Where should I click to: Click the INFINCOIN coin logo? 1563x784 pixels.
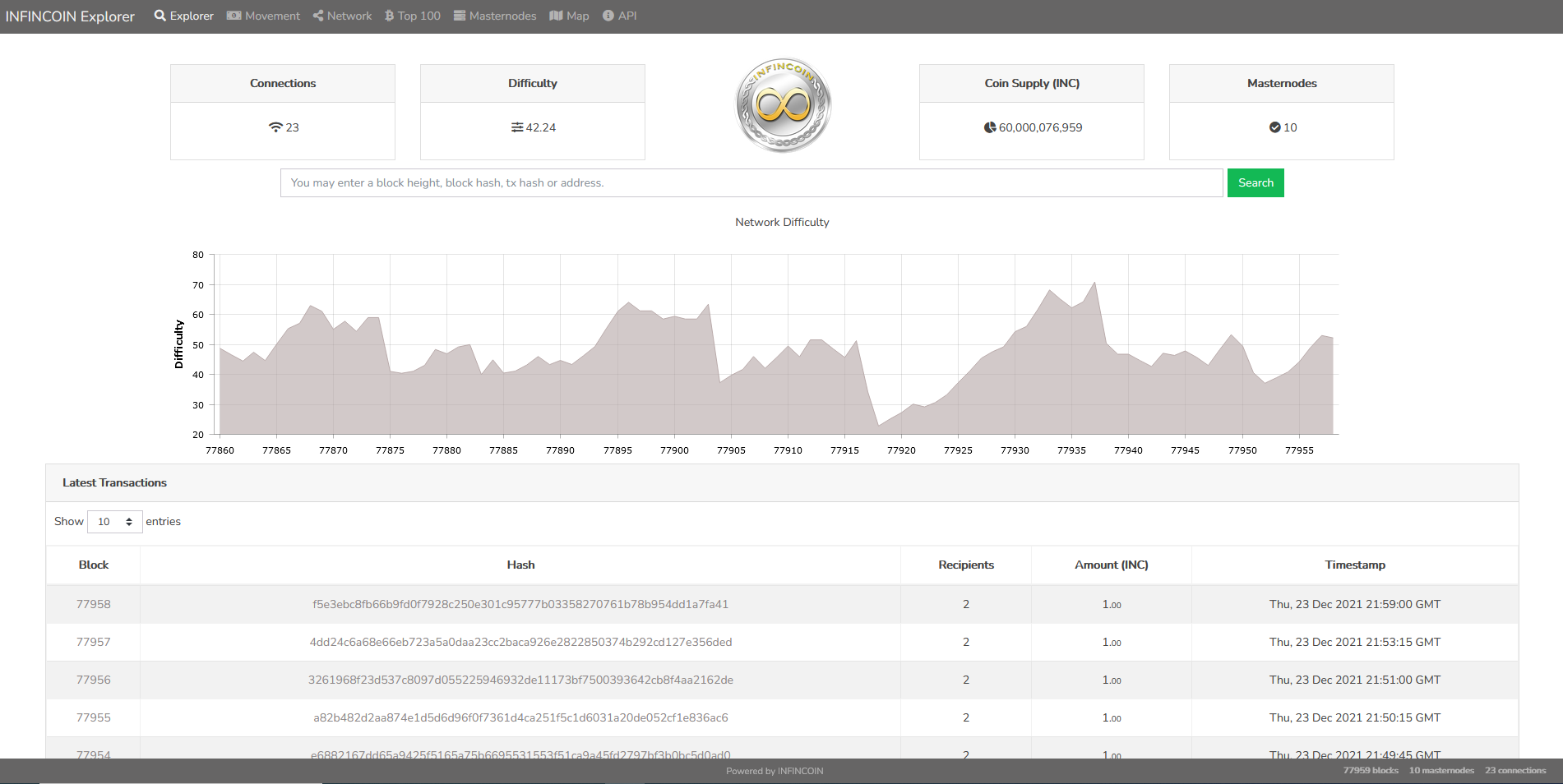[x=783, y=105]
